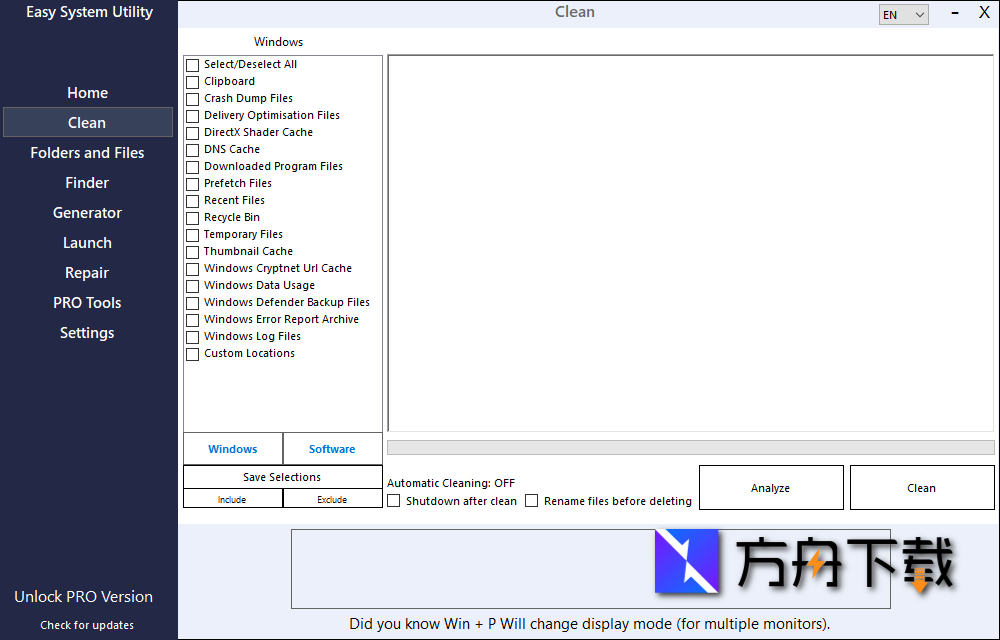Start cleaning with the Clean button
1000x640 pixels.
tap(921, 487)
